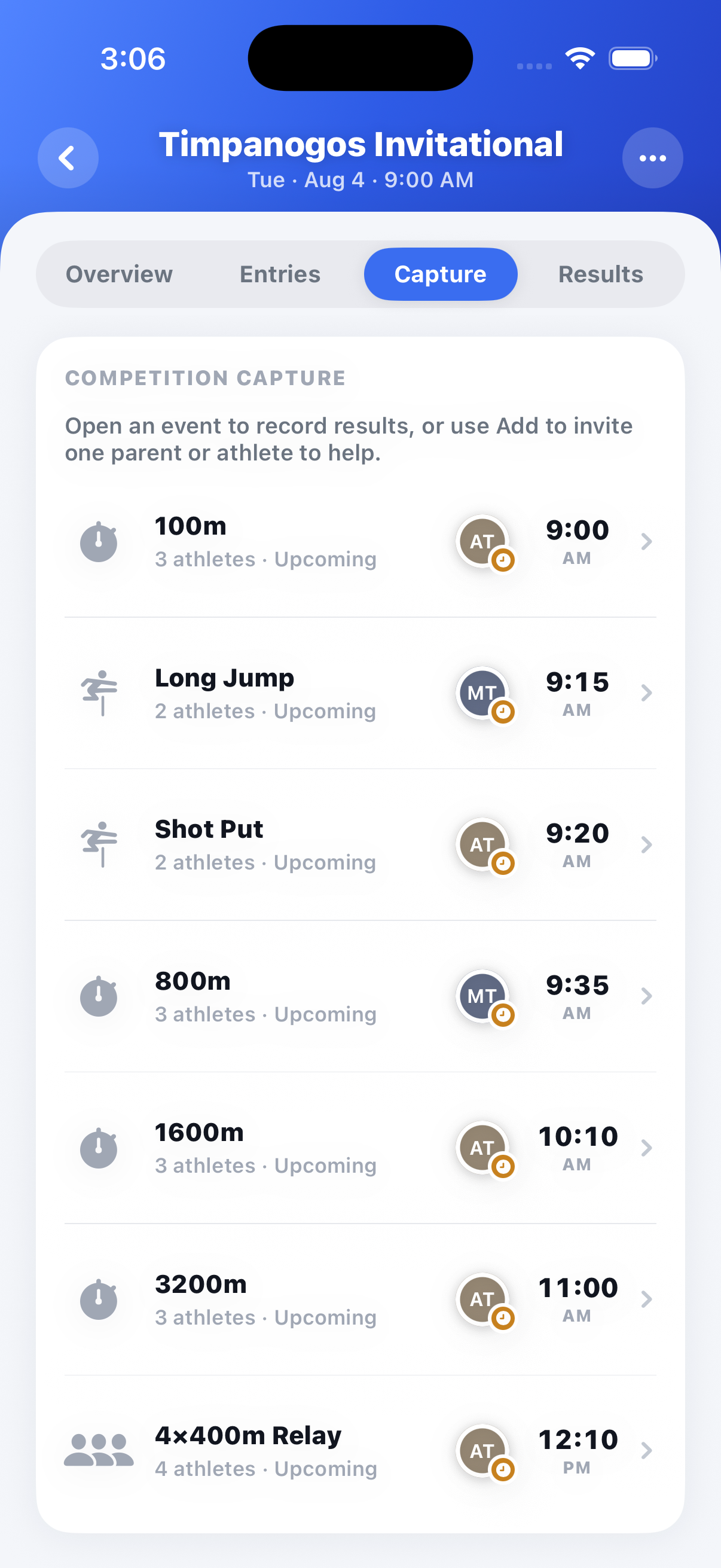Switch to the Overview tab
The width and height of the screenshot is (721, 1568).
click(119, 274)
